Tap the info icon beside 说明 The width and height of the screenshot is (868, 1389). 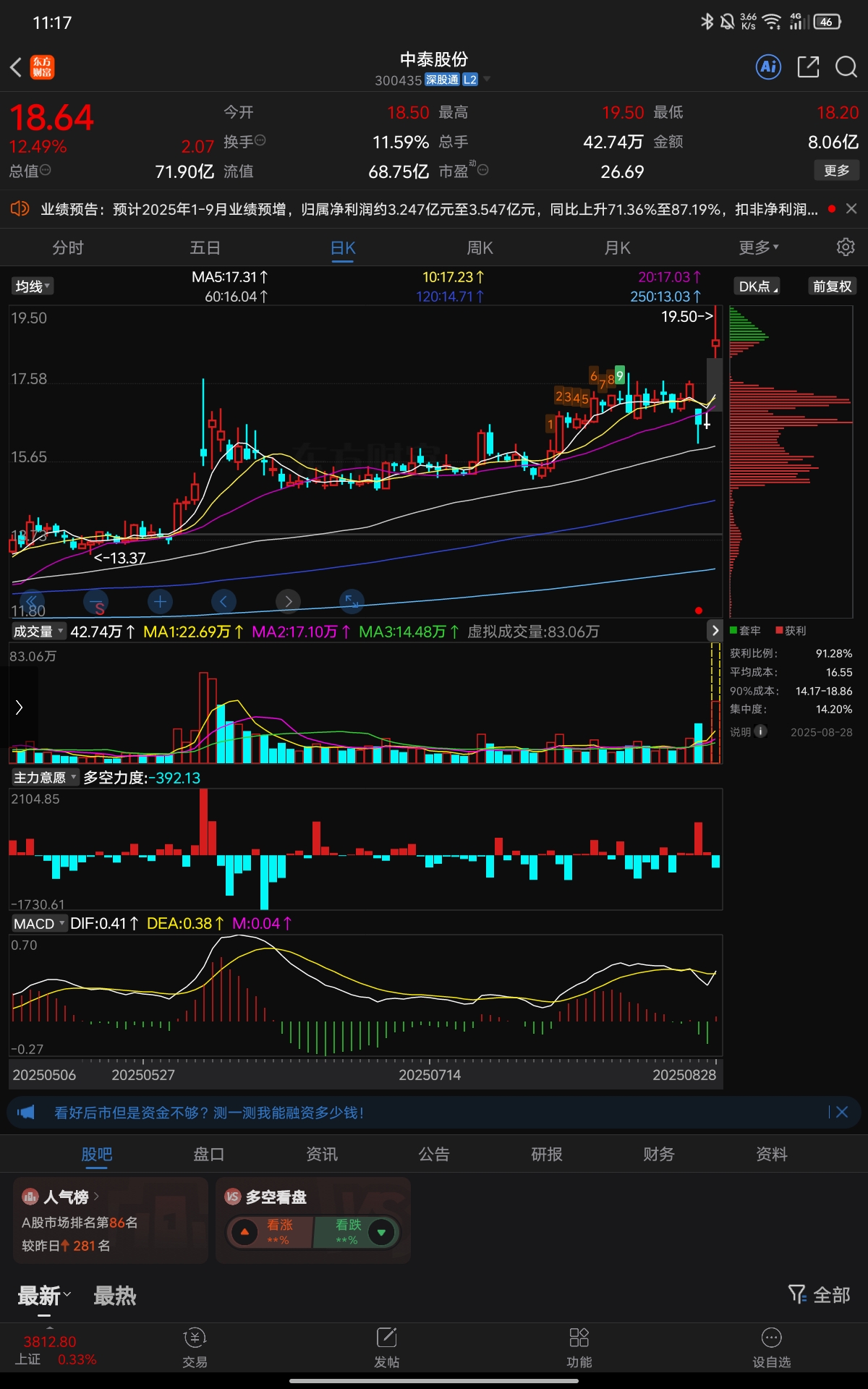coord(760,731)
